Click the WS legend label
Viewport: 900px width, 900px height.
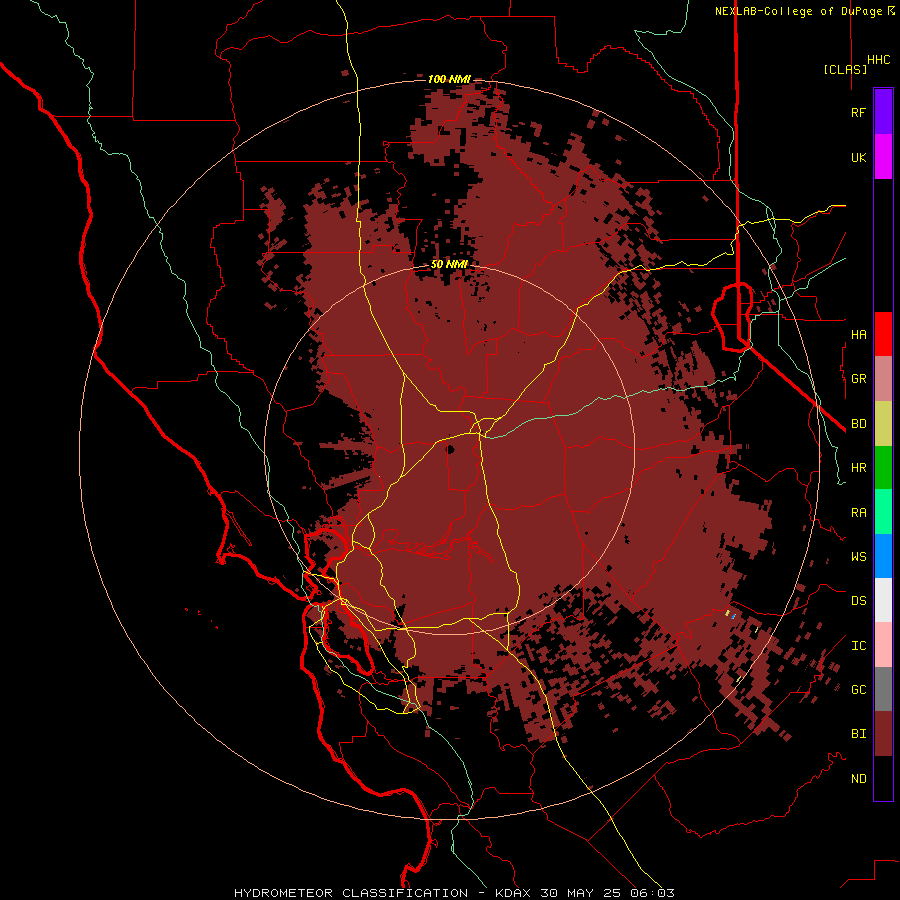(x=858, y=556)
